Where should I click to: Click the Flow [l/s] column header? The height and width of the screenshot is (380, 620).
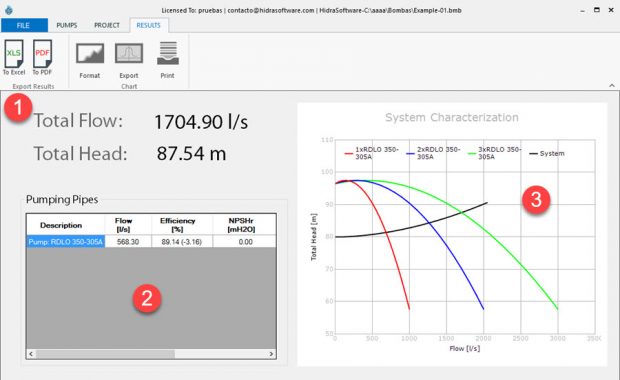click(x=128, y=225)
